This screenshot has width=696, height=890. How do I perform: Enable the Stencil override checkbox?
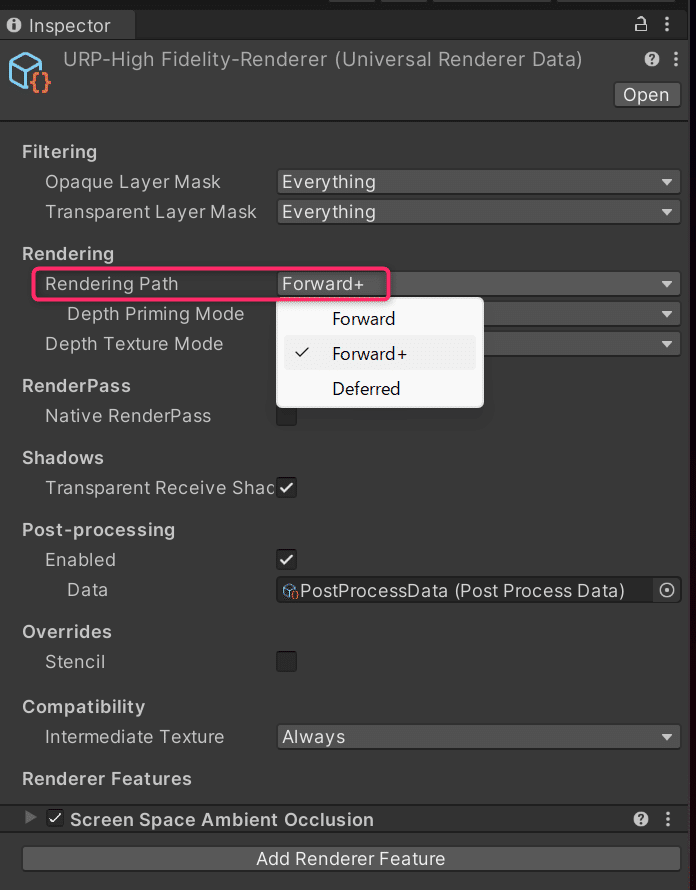click(286, 661)
